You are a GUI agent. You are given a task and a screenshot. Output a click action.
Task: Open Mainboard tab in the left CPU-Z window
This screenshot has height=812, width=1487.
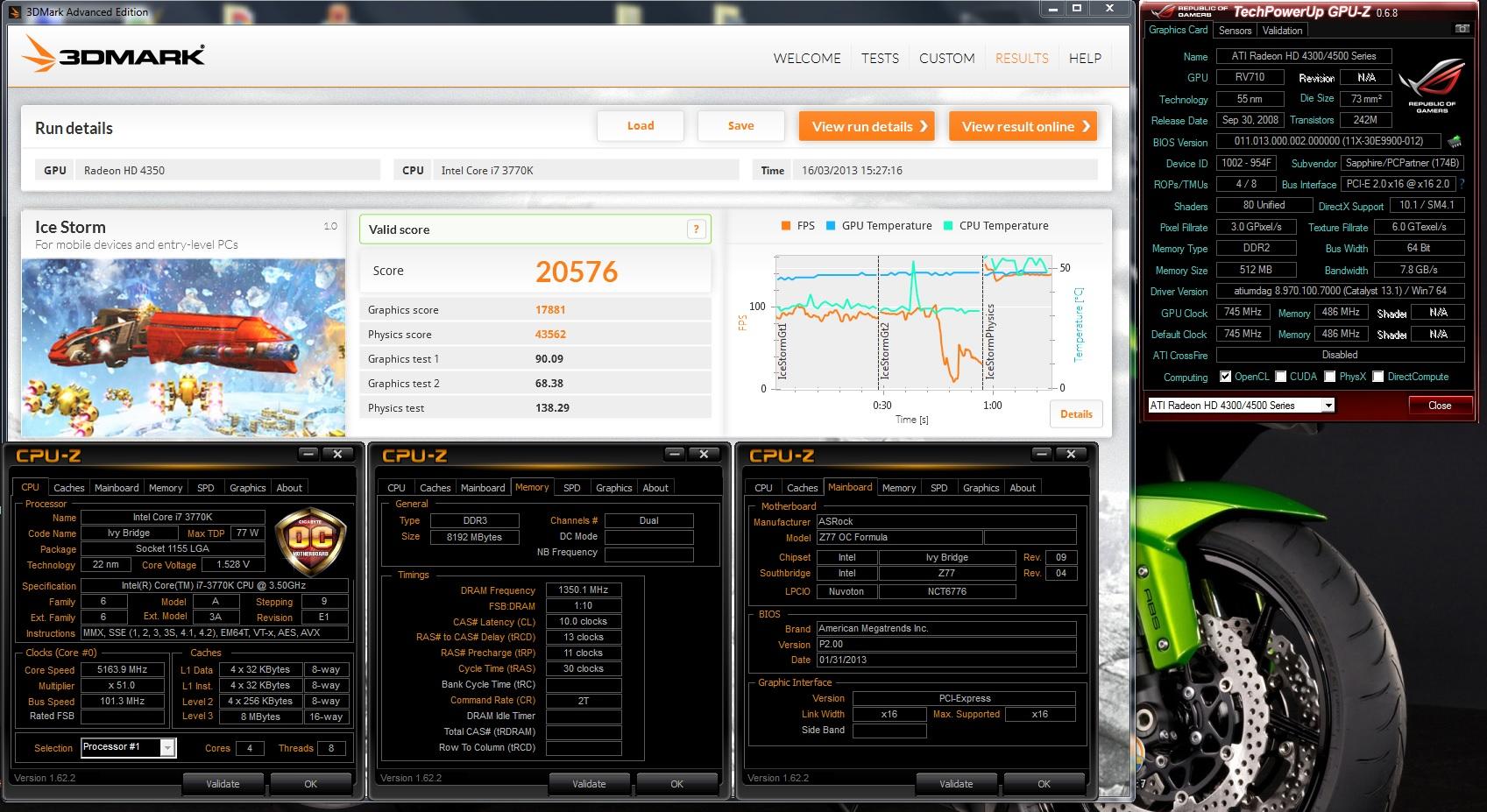click(x=117, y=488)
